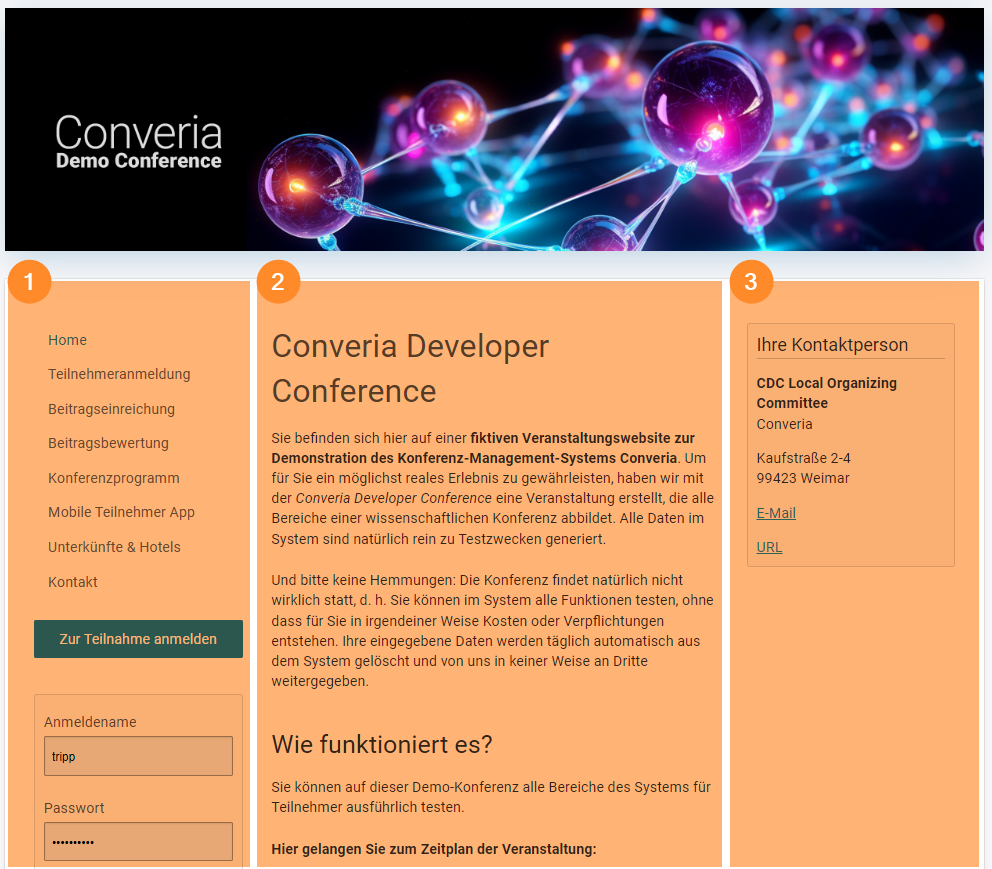Open the Konferenzprogramm page
The height and width of the screenshot is (869, 992).
click(x=114, y=478)
